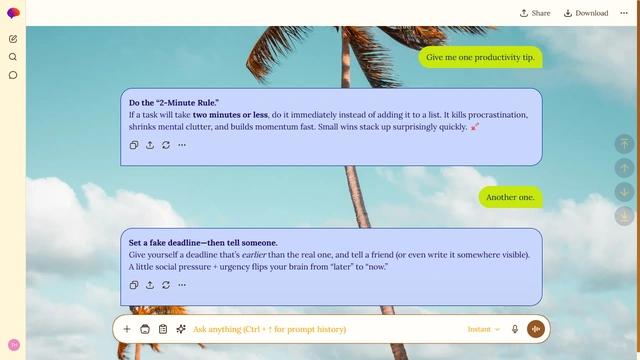The width and height of the screenshot is (640, 360).
Task: Click the microphone dictation icon
Action: (515, 329)
